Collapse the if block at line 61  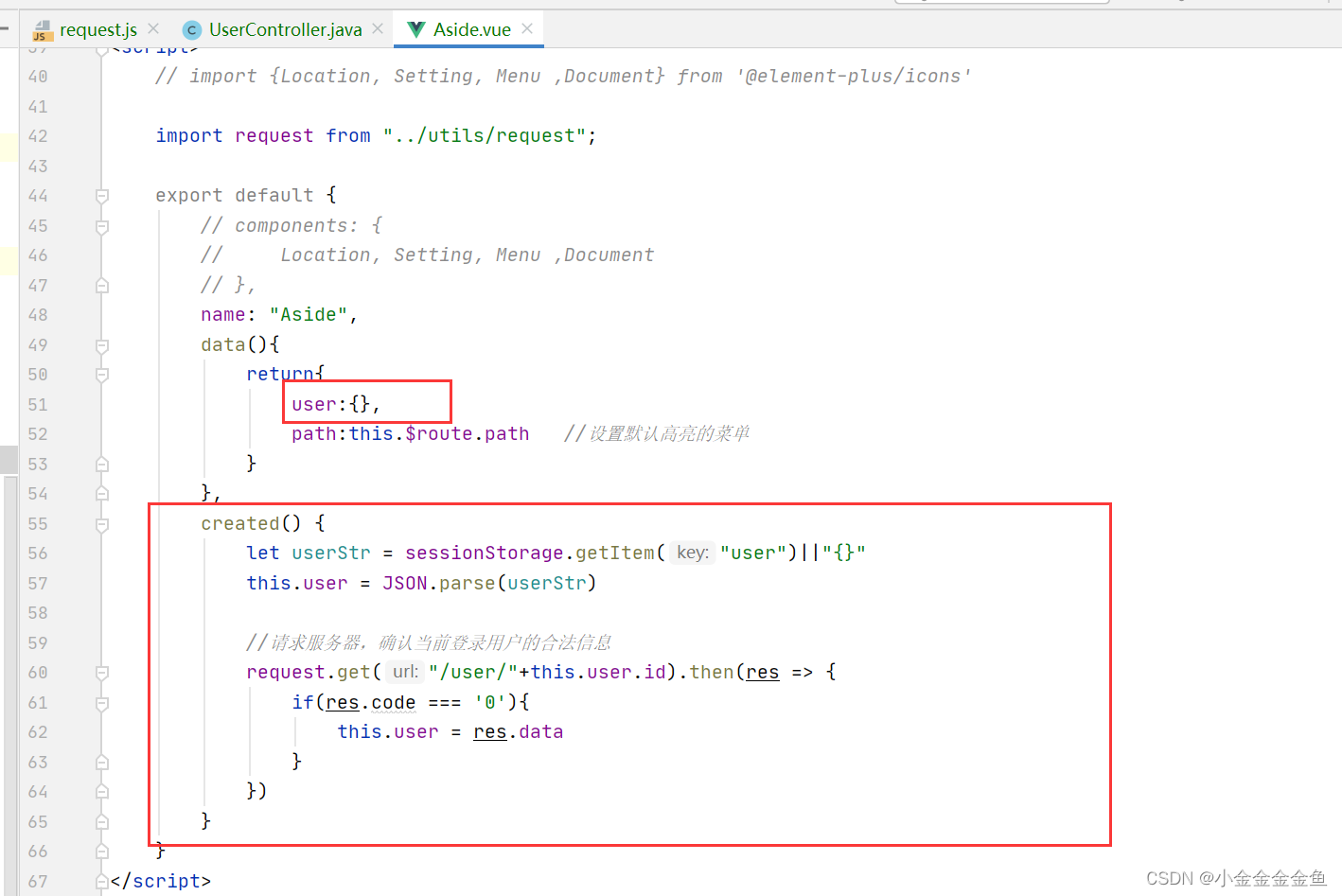[102, 703]
